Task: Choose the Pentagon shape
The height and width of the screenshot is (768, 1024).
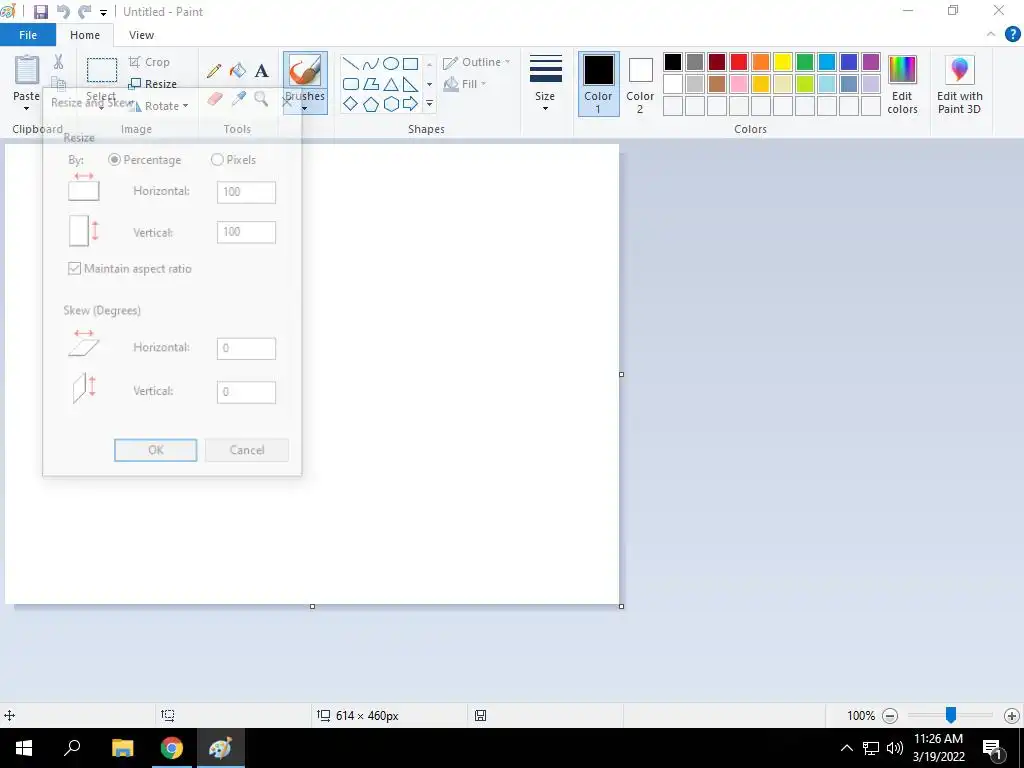Action: 371,104
